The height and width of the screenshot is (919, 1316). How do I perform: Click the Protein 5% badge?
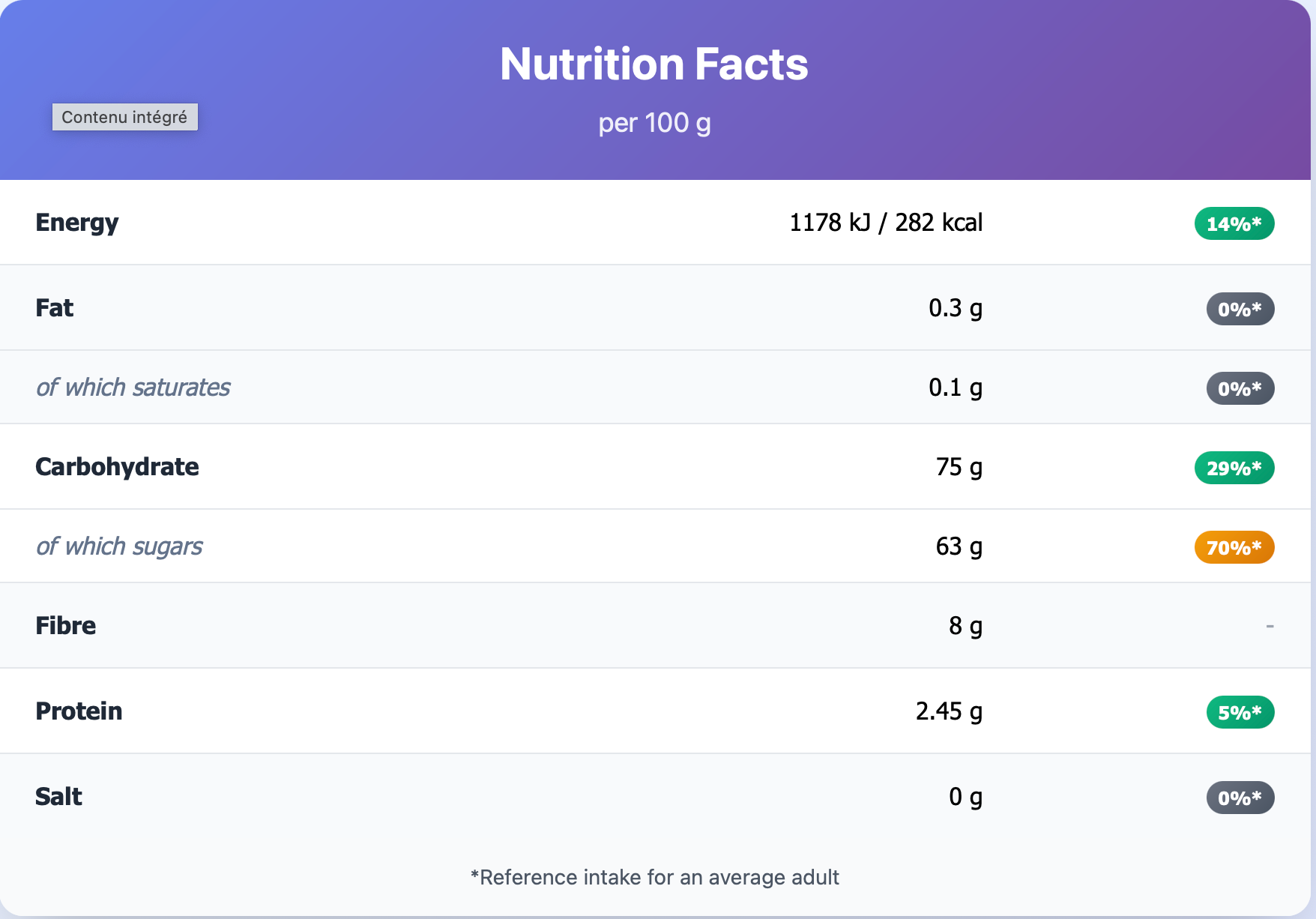(1240, 712)
